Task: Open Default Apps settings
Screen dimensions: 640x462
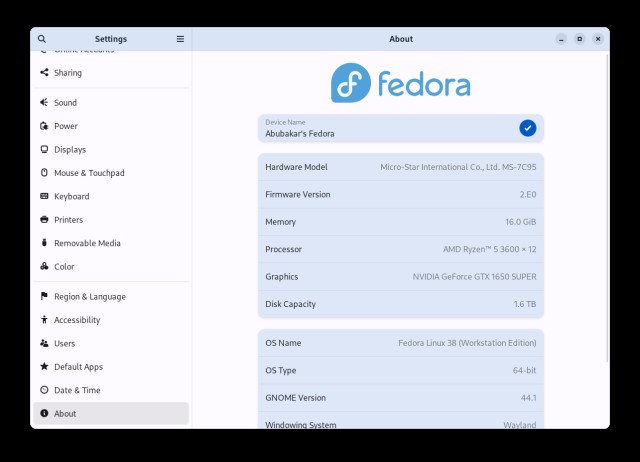Action: (x=111, y=366)
